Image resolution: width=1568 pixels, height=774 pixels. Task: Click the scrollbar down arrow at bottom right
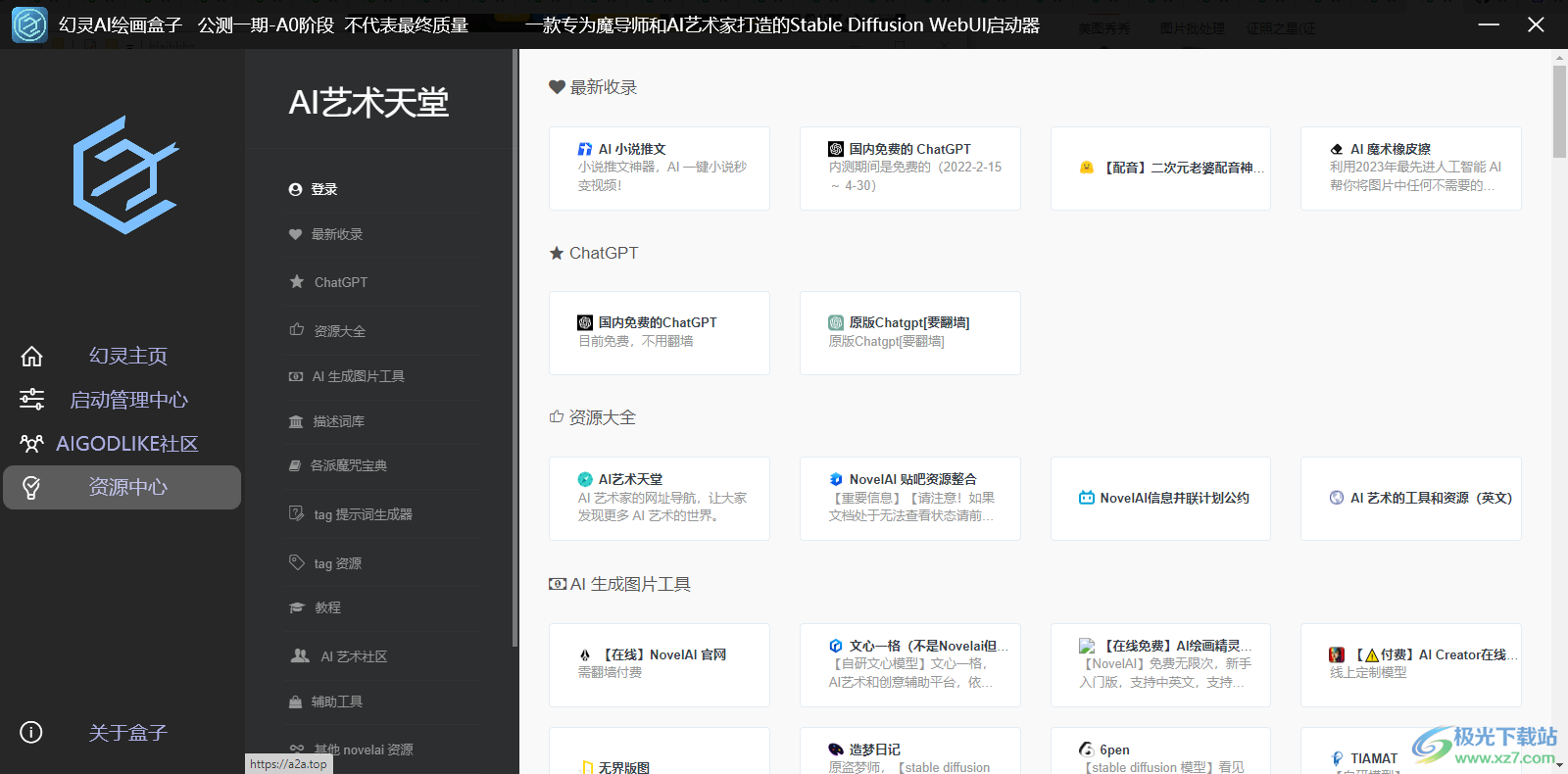[x=1559, y=765]
